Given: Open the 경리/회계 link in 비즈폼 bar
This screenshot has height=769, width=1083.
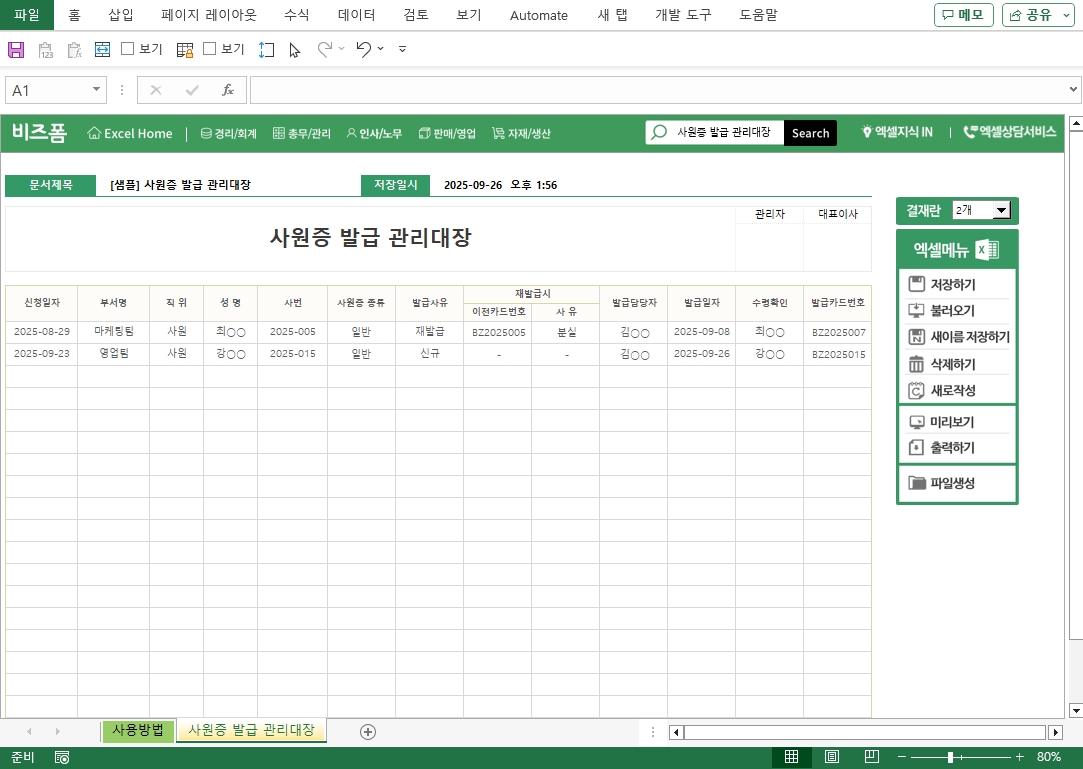Looking at the screenshot, I should (229, 133).
